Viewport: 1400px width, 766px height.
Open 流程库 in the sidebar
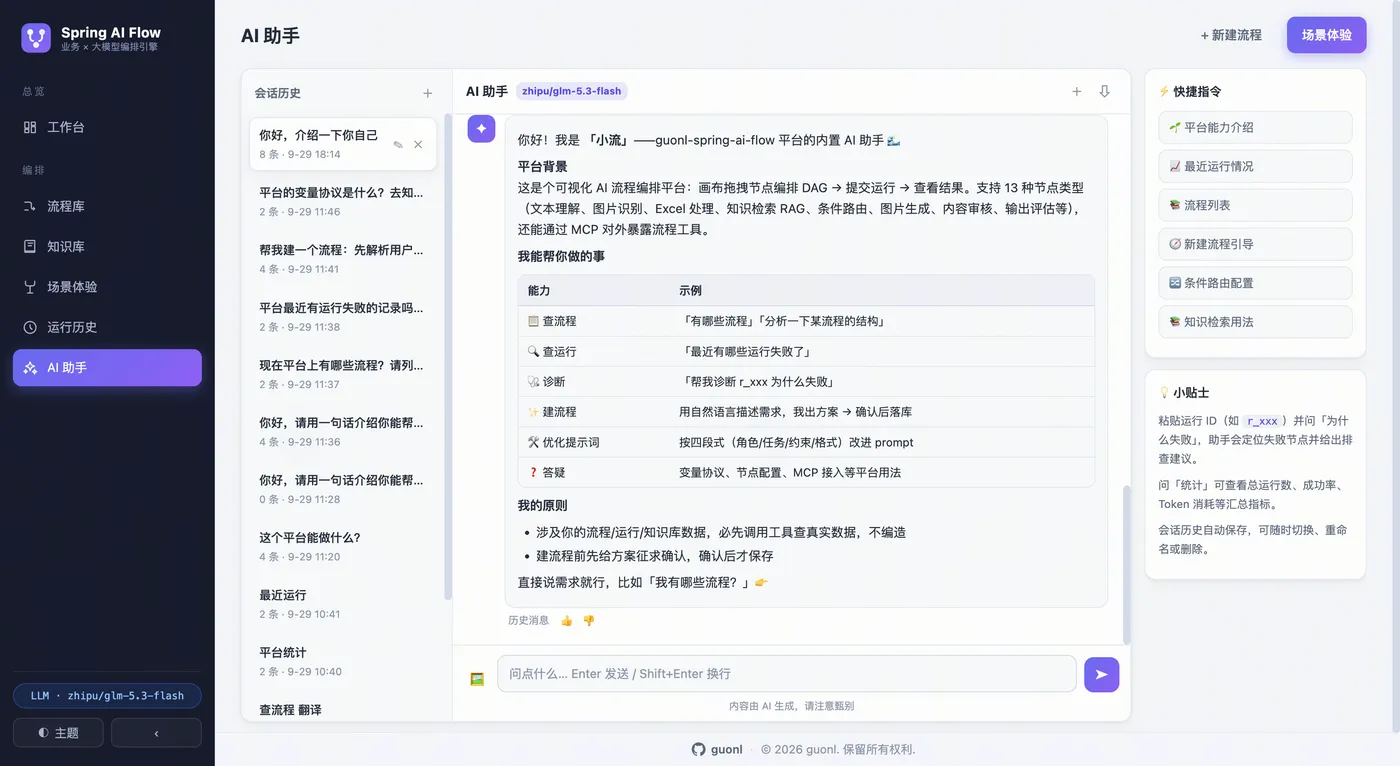(x=107, y=206)
